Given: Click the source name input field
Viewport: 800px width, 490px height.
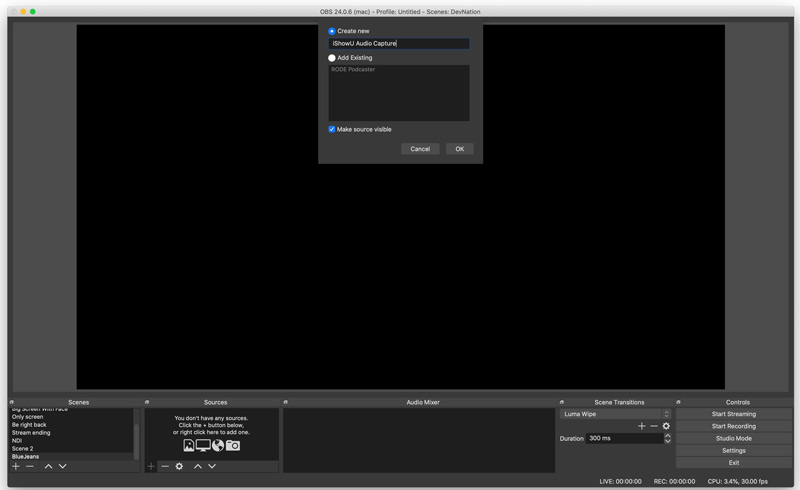Looking at the screenshot, I should 398,43.
